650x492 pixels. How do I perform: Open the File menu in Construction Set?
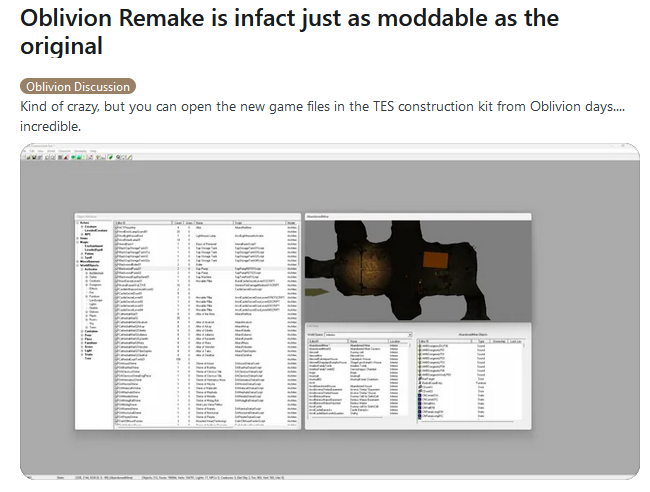coord(24,151)
